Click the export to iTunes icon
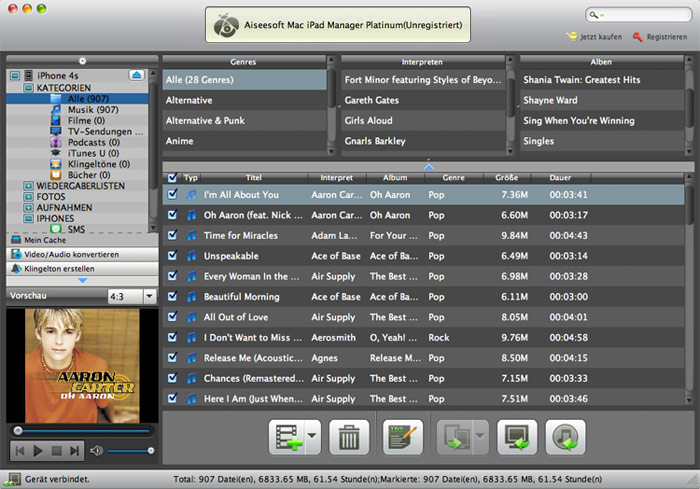The height and width of the screenshot is (489, 700). click(566, 437)
